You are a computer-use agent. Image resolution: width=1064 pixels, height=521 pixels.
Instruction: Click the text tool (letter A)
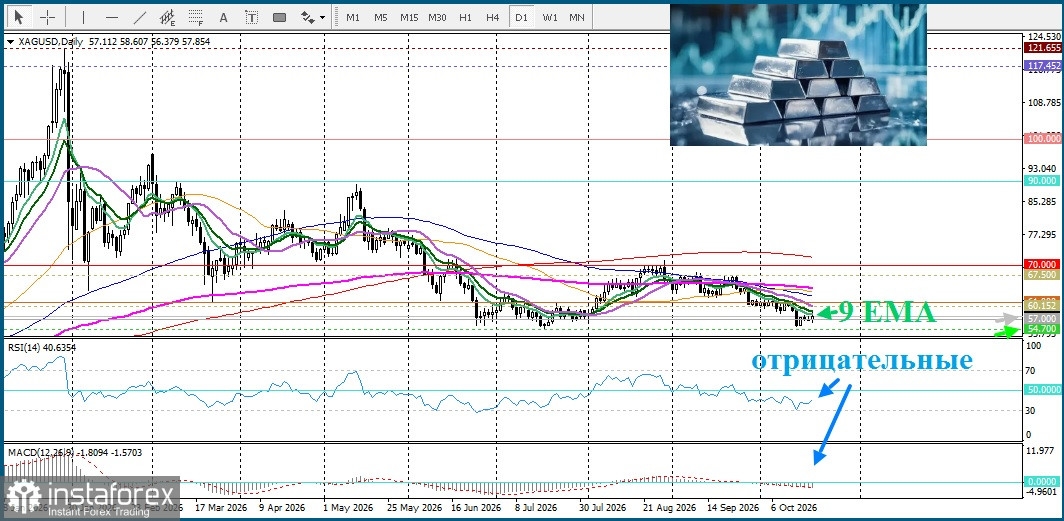click(x=224, y=18)
